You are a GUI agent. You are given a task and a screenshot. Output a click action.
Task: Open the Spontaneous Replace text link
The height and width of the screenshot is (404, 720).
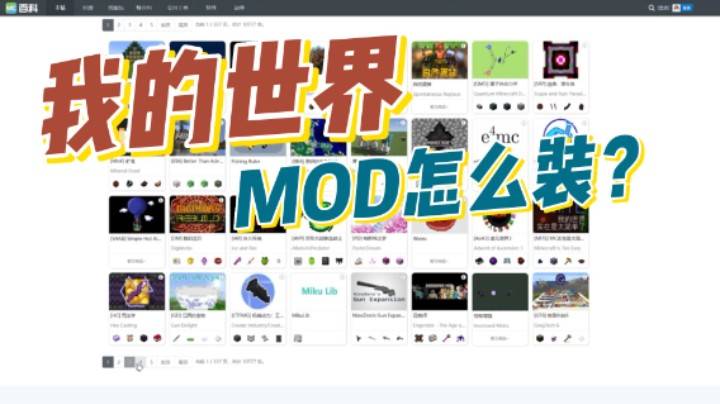pyautogui.click(x=437, y=94)
